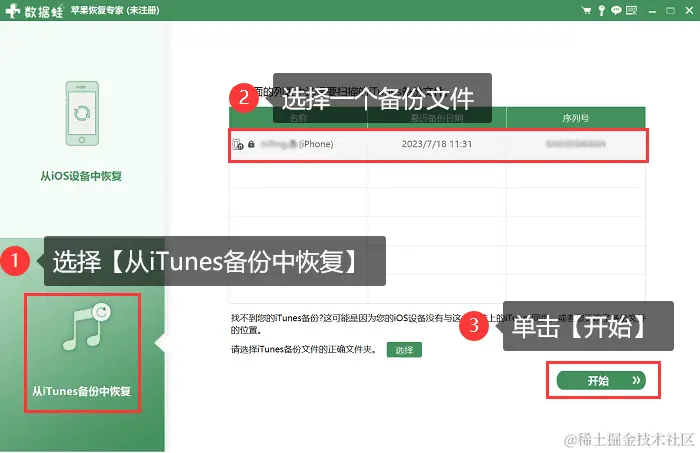
Task: Switch to 从iTunes备份中恢复 mode
Action: (x=82, y=391)
